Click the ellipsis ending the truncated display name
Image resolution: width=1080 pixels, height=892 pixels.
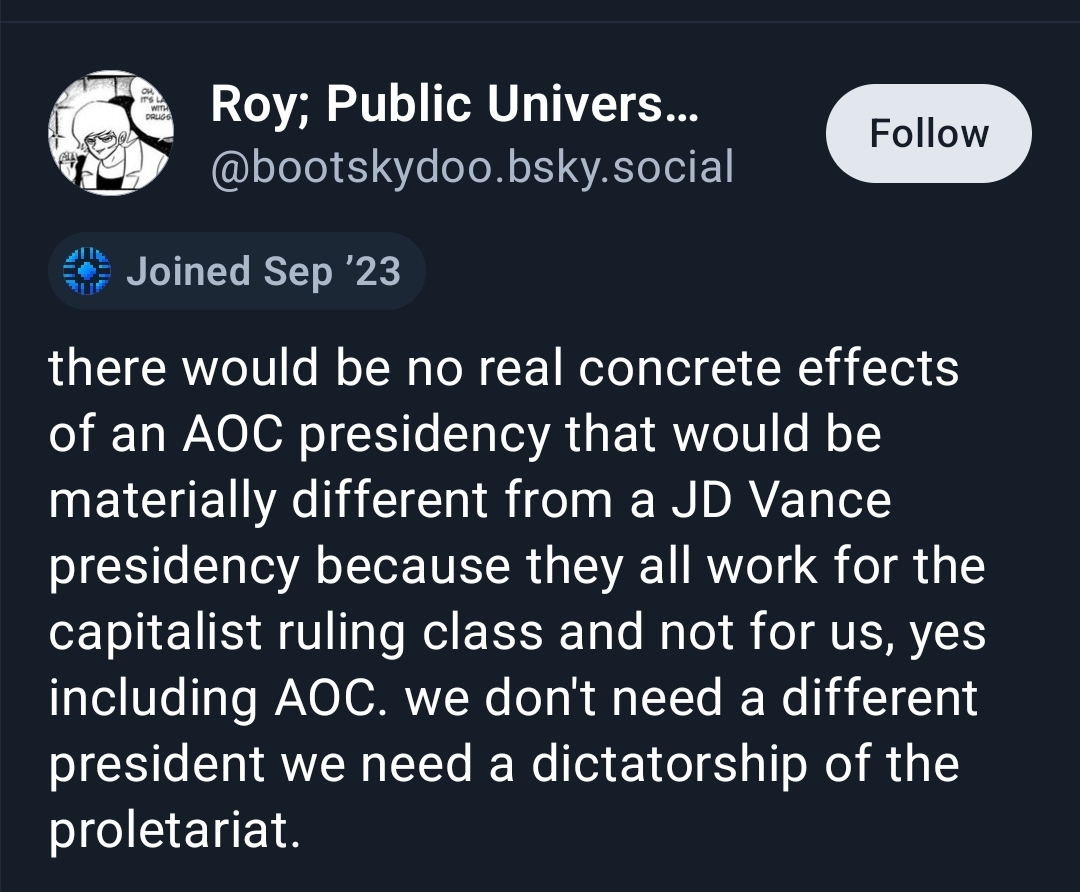(681, 108)
